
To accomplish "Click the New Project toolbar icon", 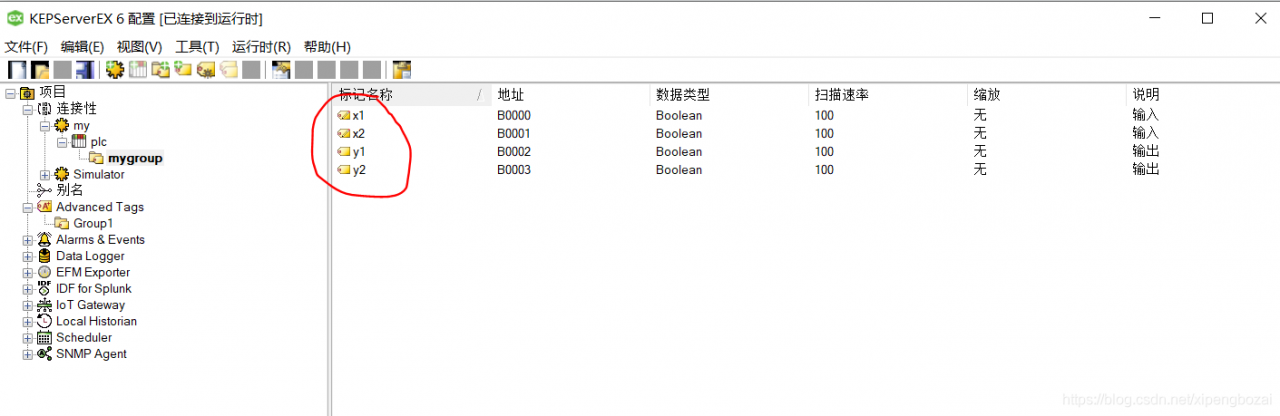I will [x=17, y=69].
